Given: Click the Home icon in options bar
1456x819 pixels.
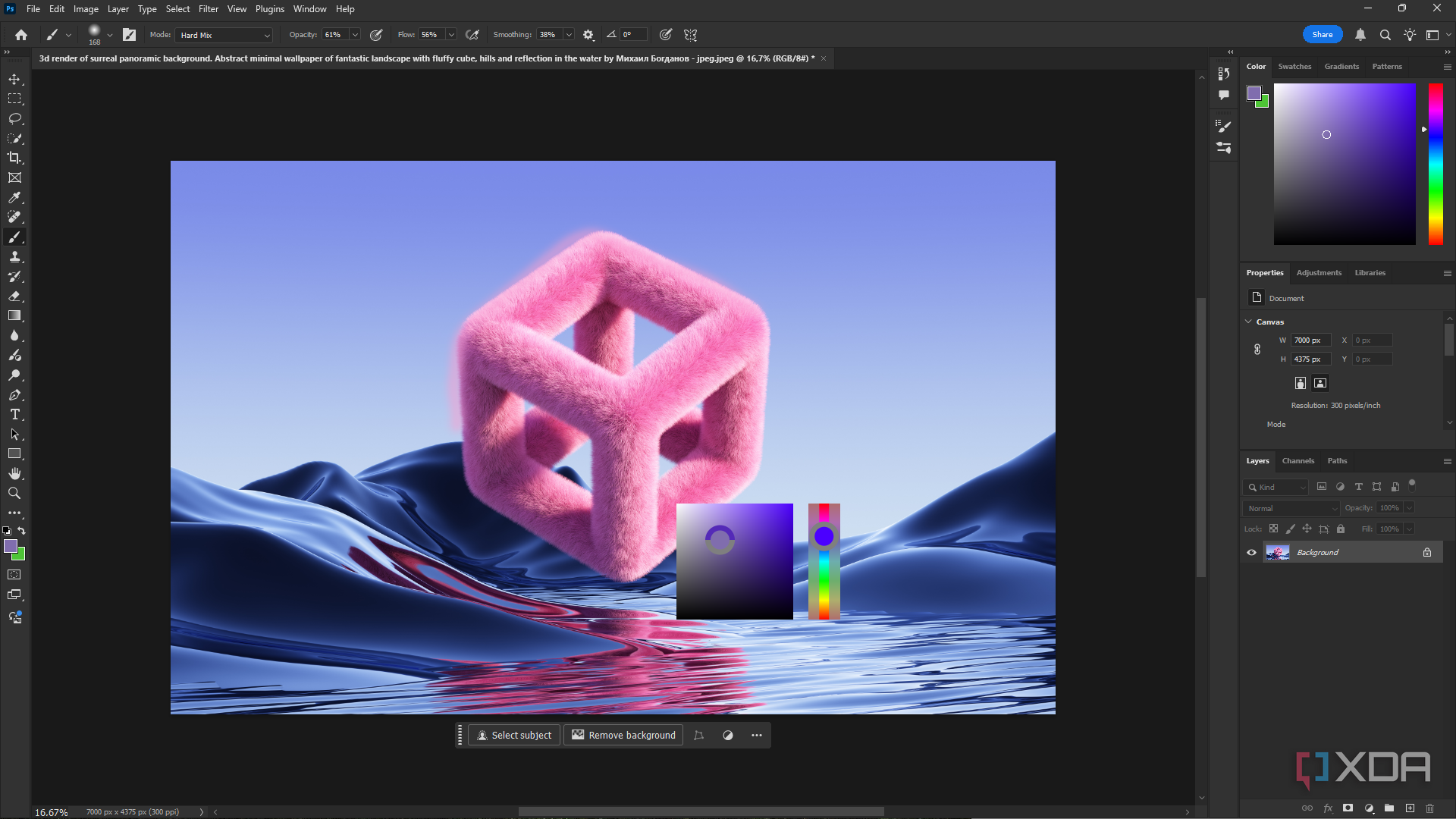Looking at the screenshot, I should [x=21, y=35].
